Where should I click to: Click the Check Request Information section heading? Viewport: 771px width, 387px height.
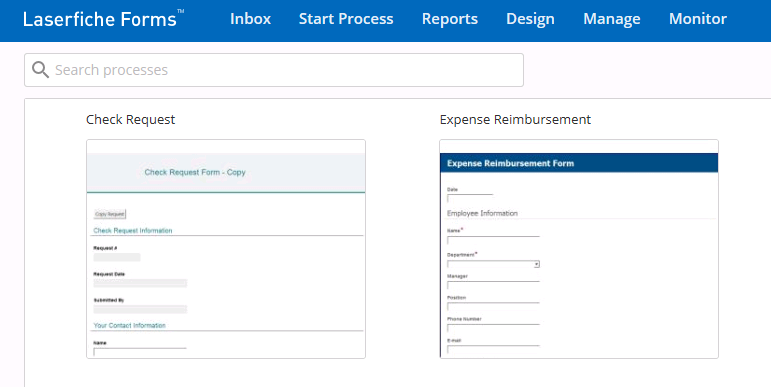133,231
